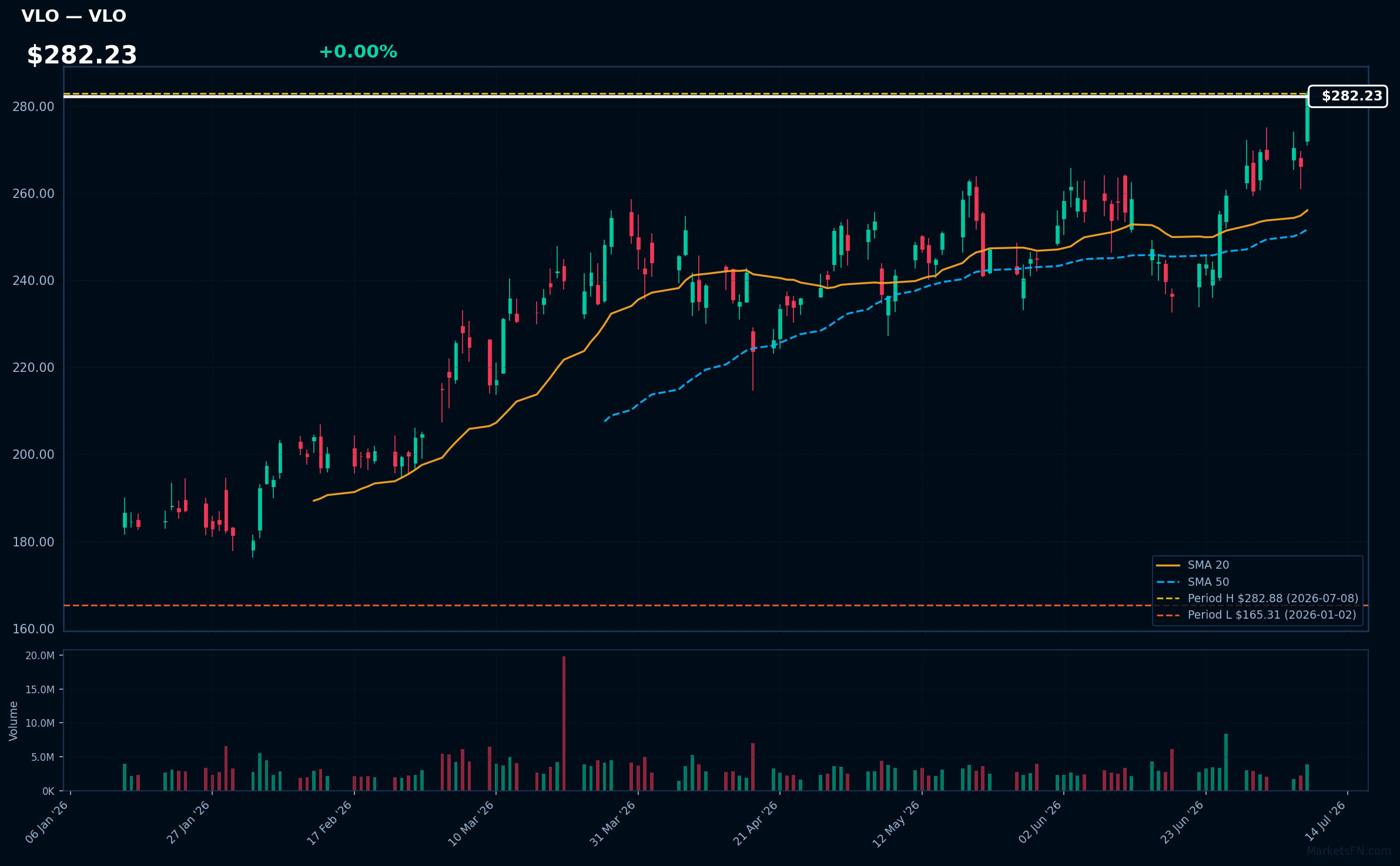The height and width of the screenshot is (866, 1400).
Task: Select the SMA 20 legend entry
Action: pyautogui.click(x=1193, y=565)
